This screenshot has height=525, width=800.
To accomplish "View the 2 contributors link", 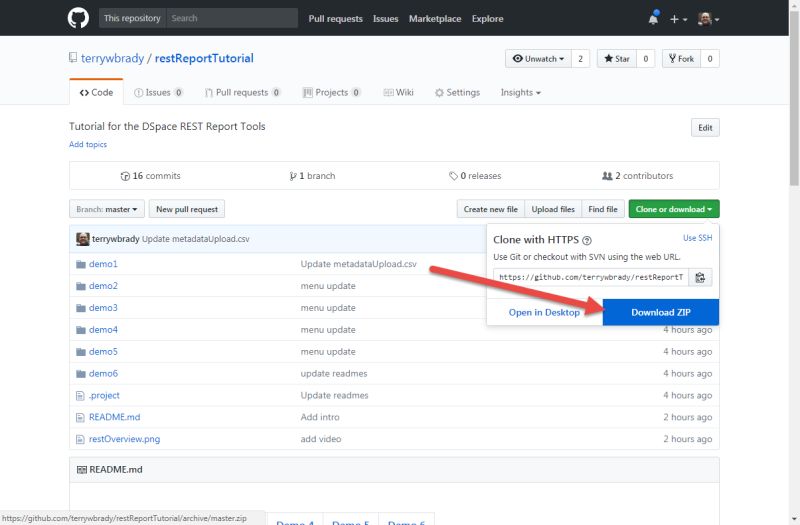I will (638, 176).
